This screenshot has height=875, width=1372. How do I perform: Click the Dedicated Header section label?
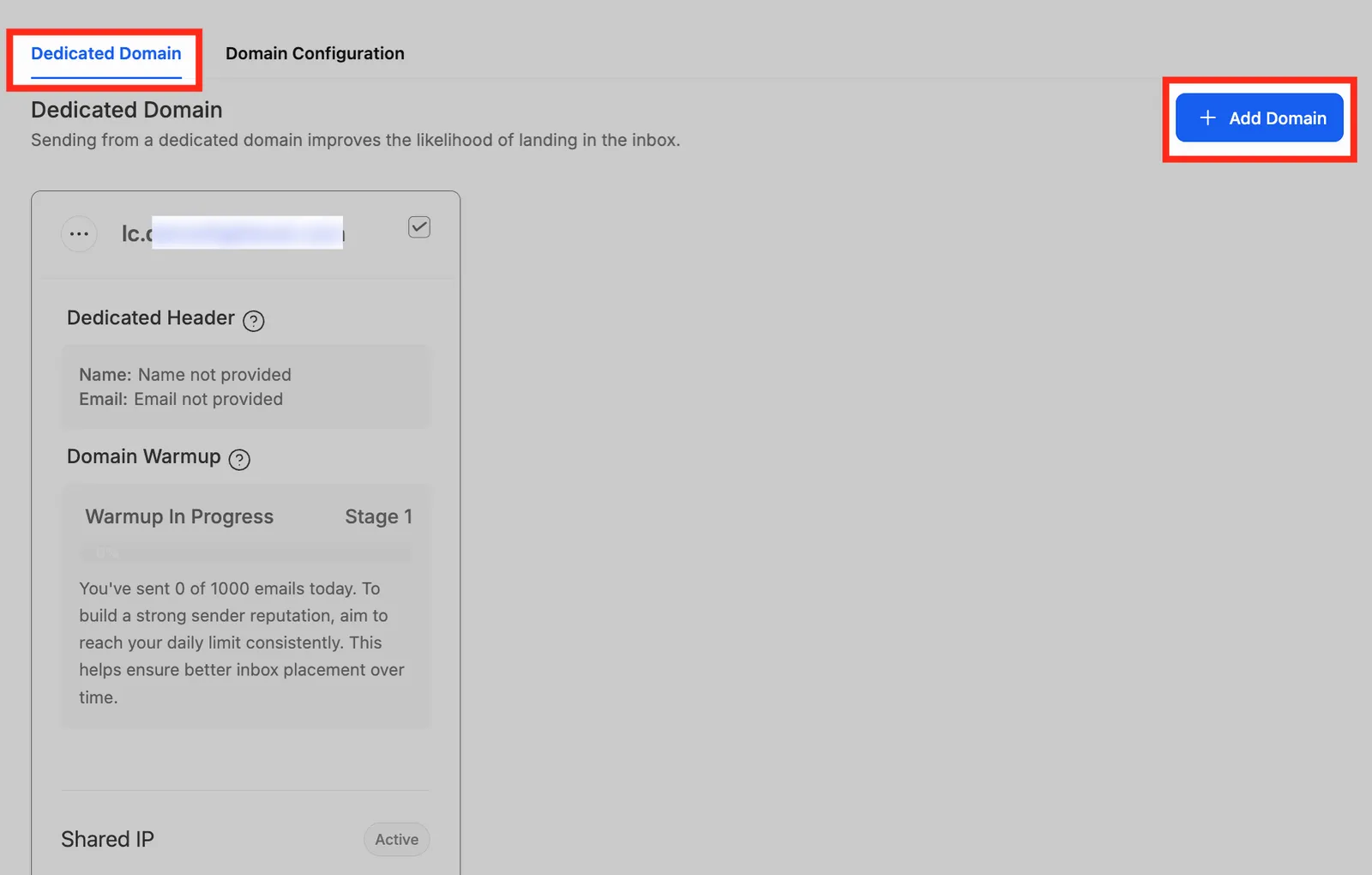151,318
